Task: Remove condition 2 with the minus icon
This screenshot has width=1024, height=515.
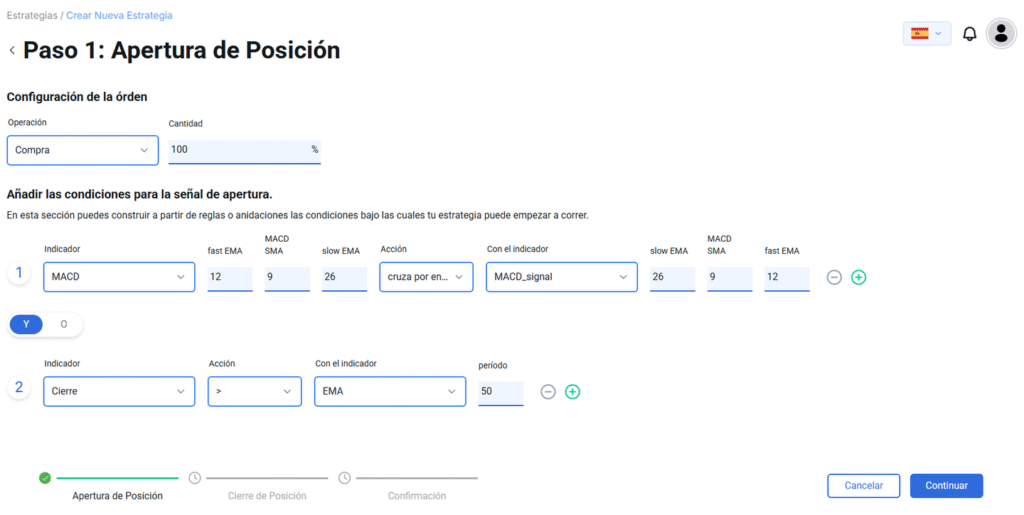Action: pos(548,392)
